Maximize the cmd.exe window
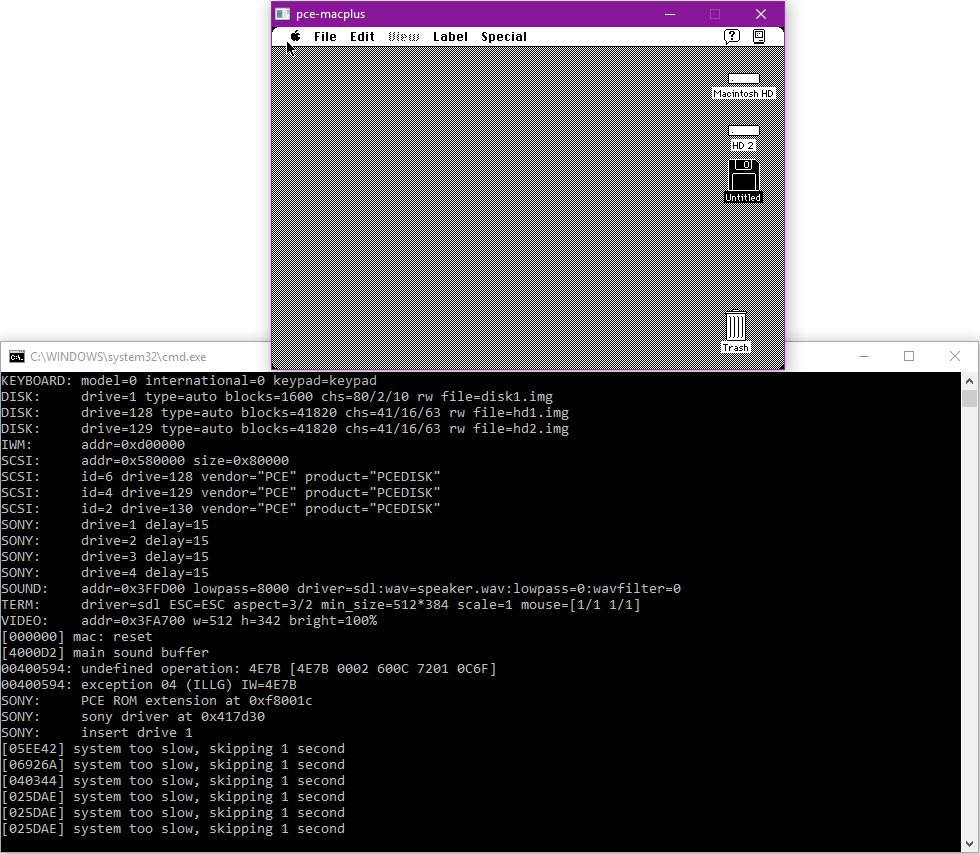980x854 pixels. point(909,356)
